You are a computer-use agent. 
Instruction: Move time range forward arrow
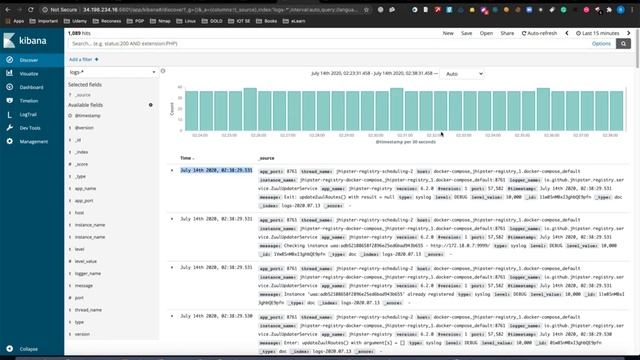click(629, 33)
